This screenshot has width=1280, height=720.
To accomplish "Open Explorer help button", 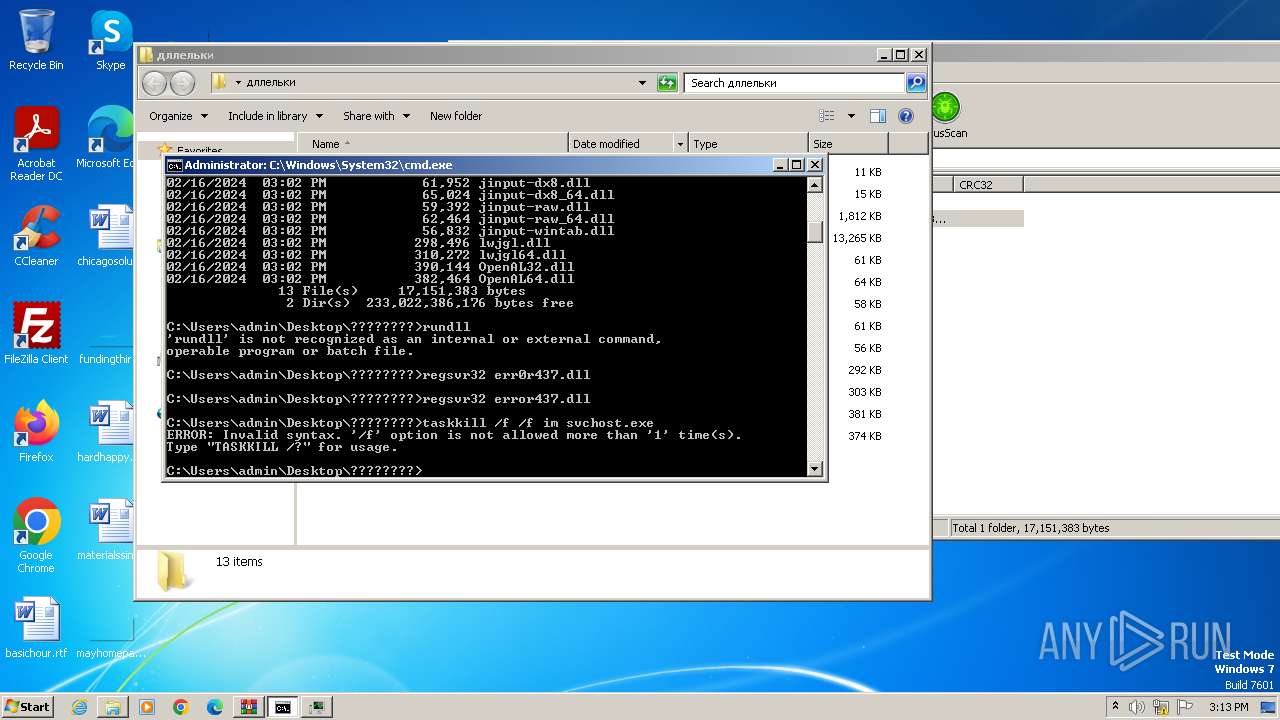I will point(906,116).
